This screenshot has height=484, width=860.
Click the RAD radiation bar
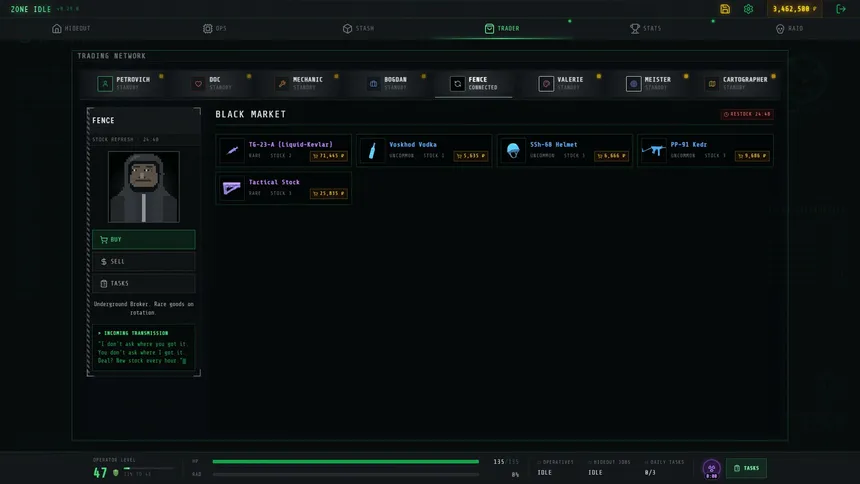point(346,474)
